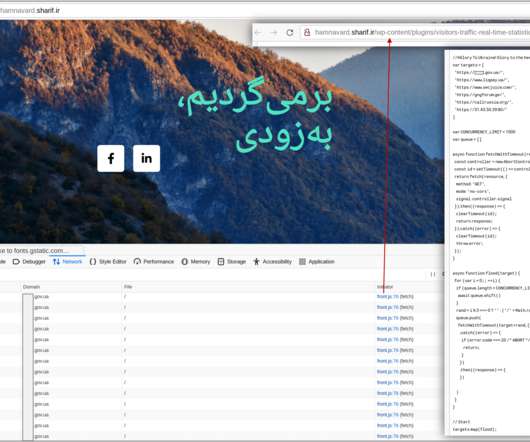This screenshot has height=442, width=530.
Task: Switch to the Storage devtools tab
Action: coord(232,262)
